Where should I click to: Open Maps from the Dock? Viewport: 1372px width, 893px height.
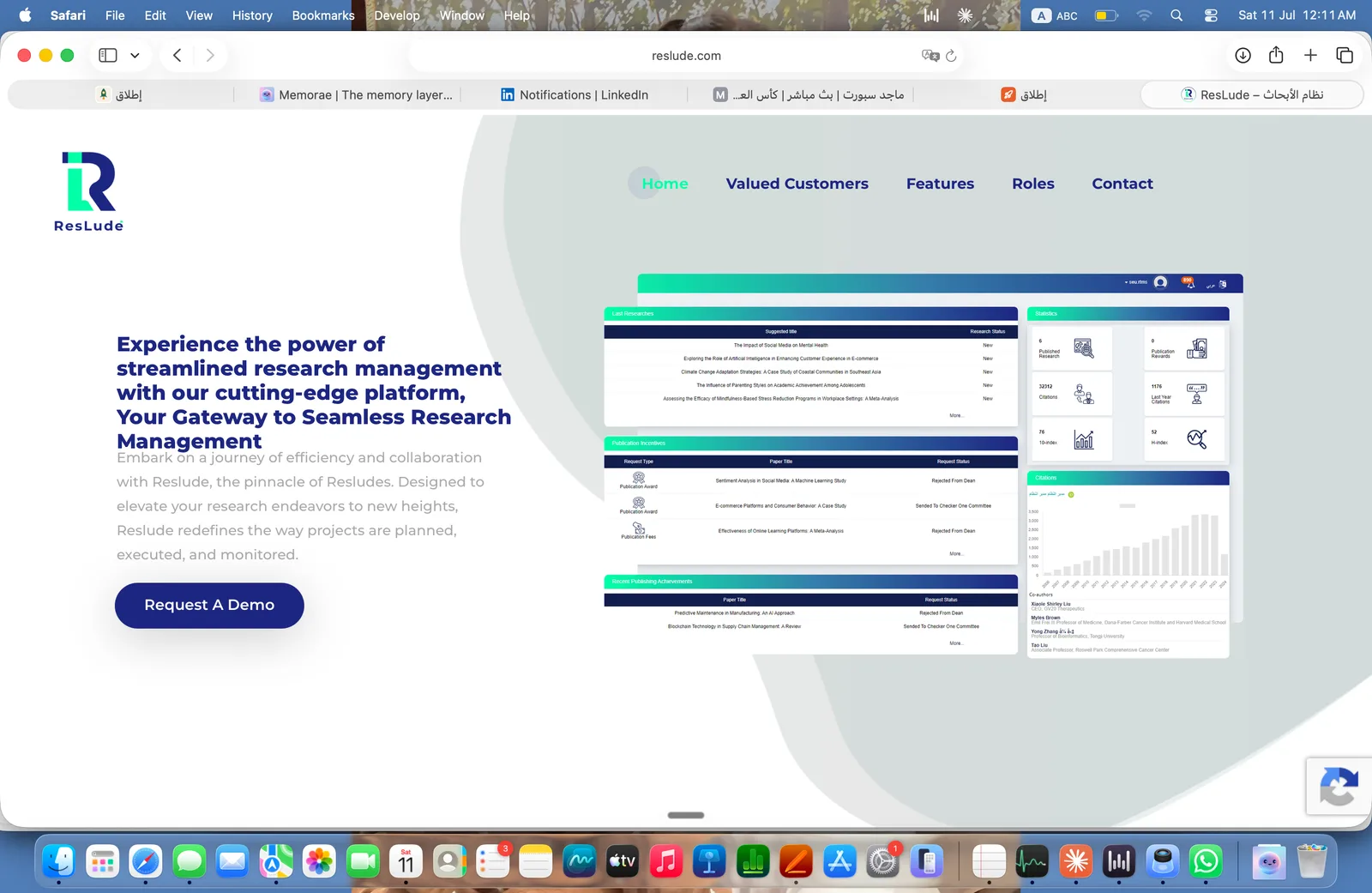click(276, 860)
